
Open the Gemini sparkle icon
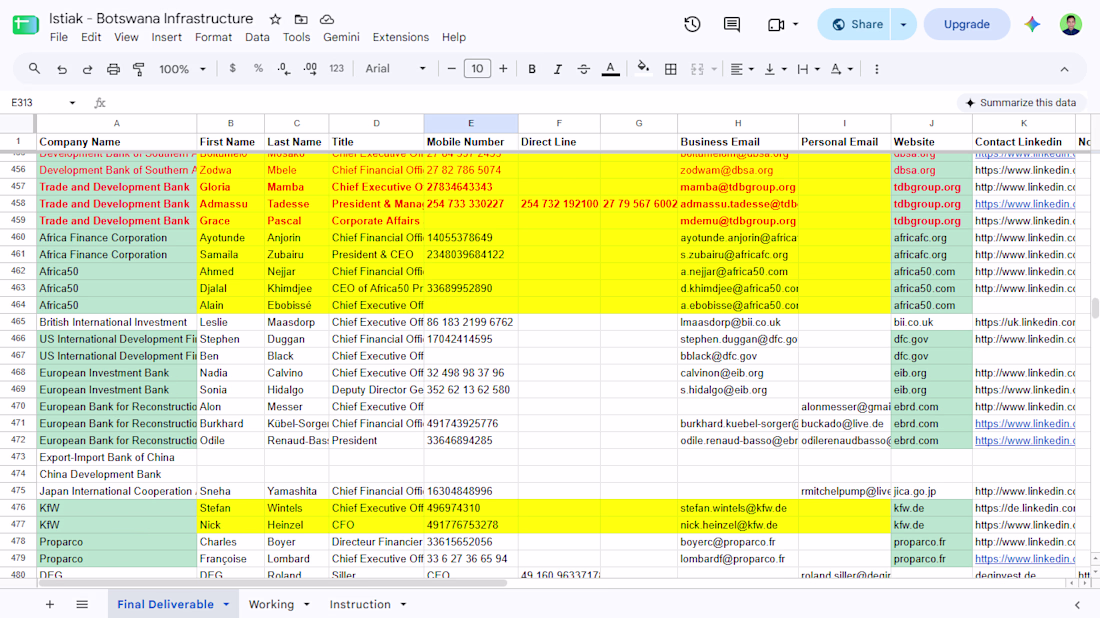point(1032,25)
